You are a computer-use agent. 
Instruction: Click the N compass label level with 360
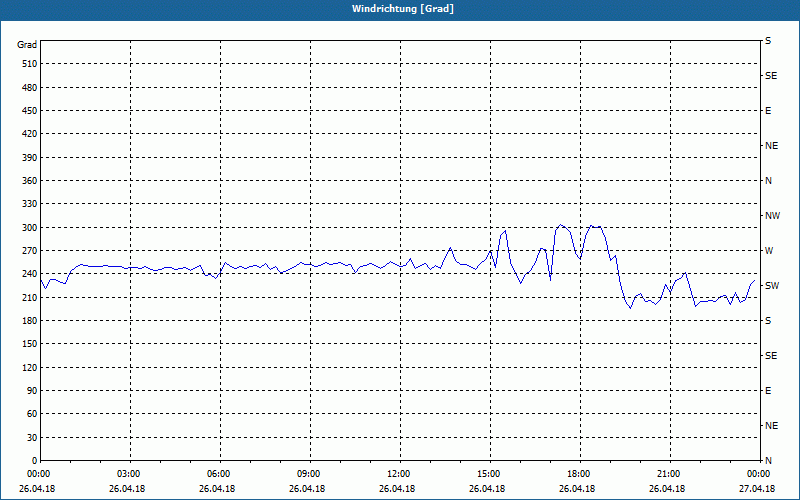point(768,181)
